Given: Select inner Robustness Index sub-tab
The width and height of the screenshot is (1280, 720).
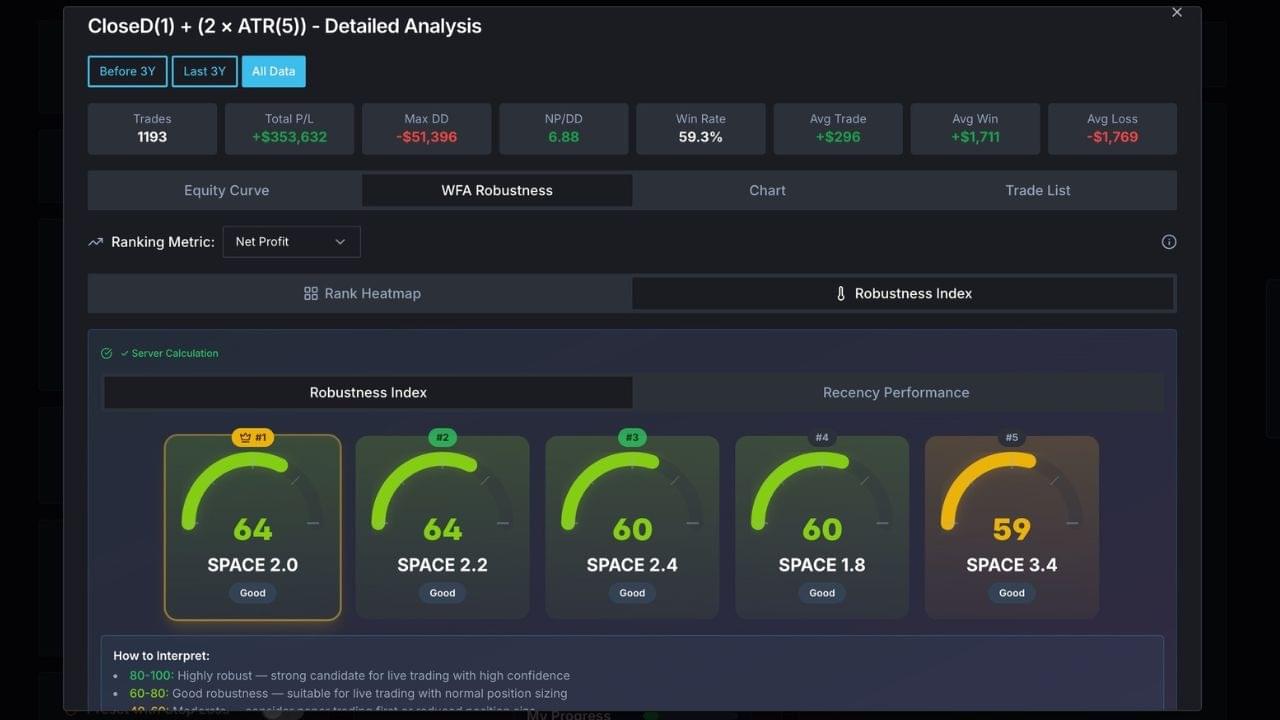Looking at the screenshot, I should tap(368, 392).
